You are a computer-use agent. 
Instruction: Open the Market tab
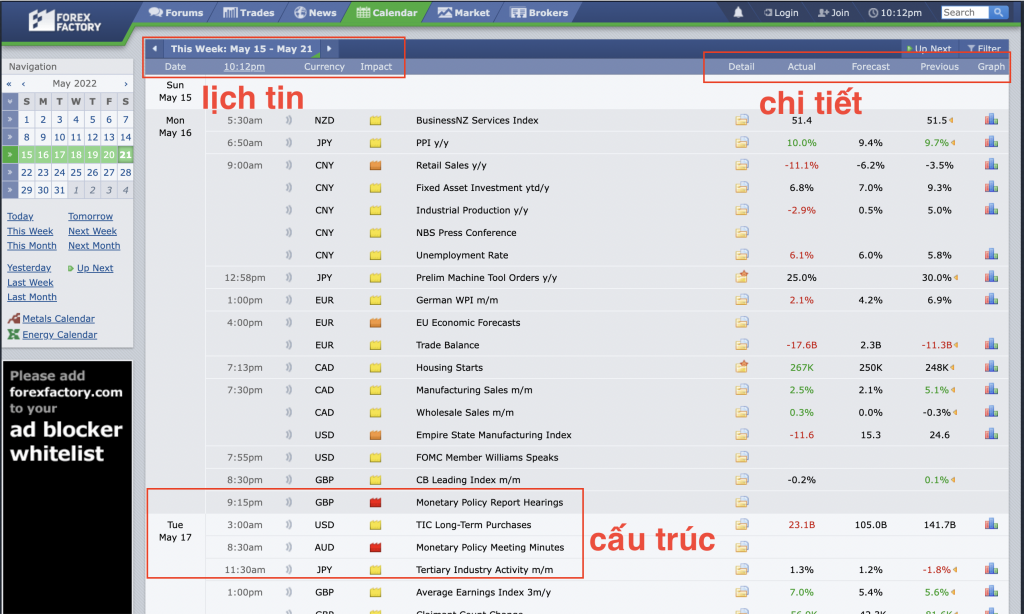tap(463, 12)
